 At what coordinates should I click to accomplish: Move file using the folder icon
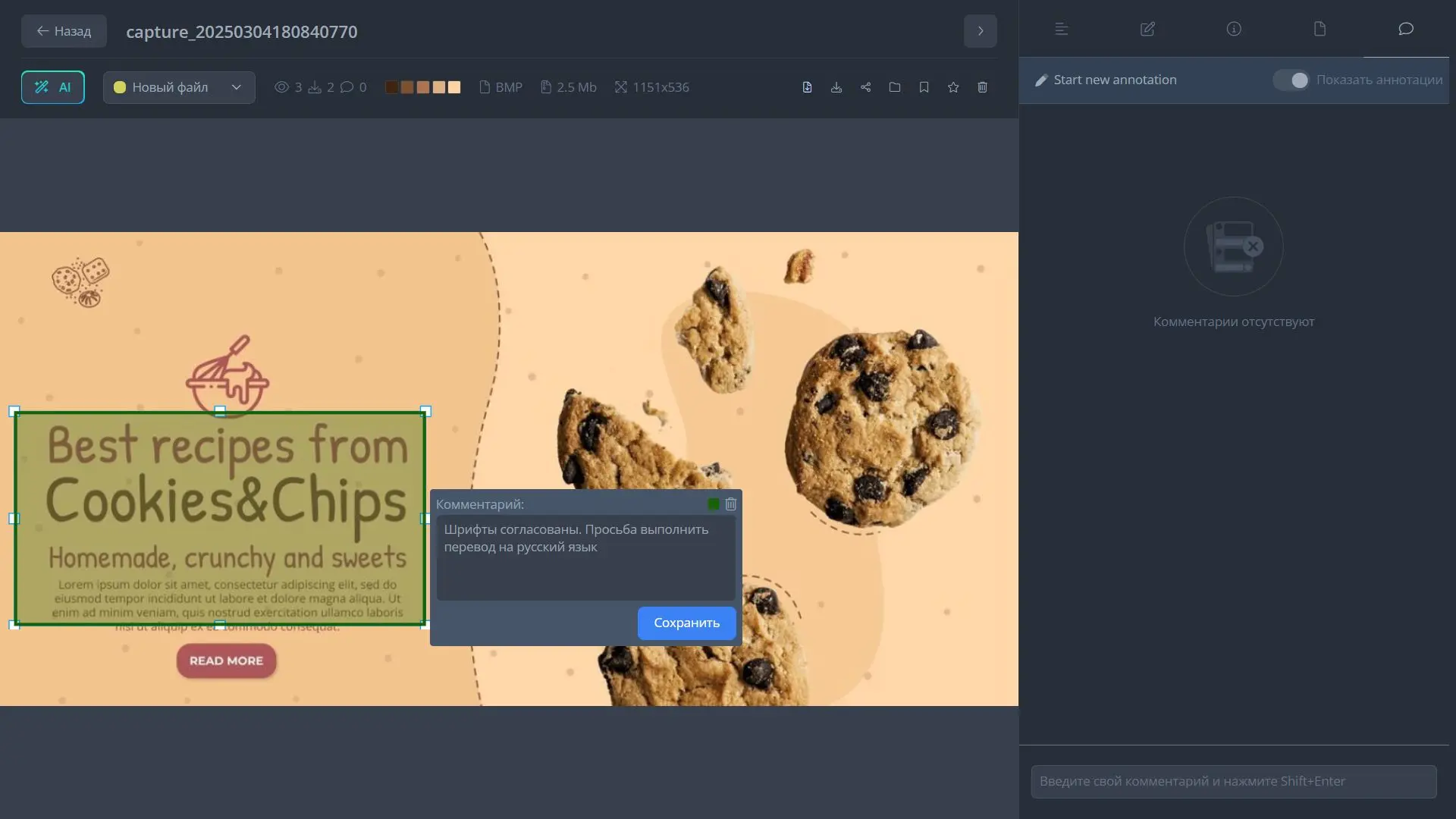895,87
